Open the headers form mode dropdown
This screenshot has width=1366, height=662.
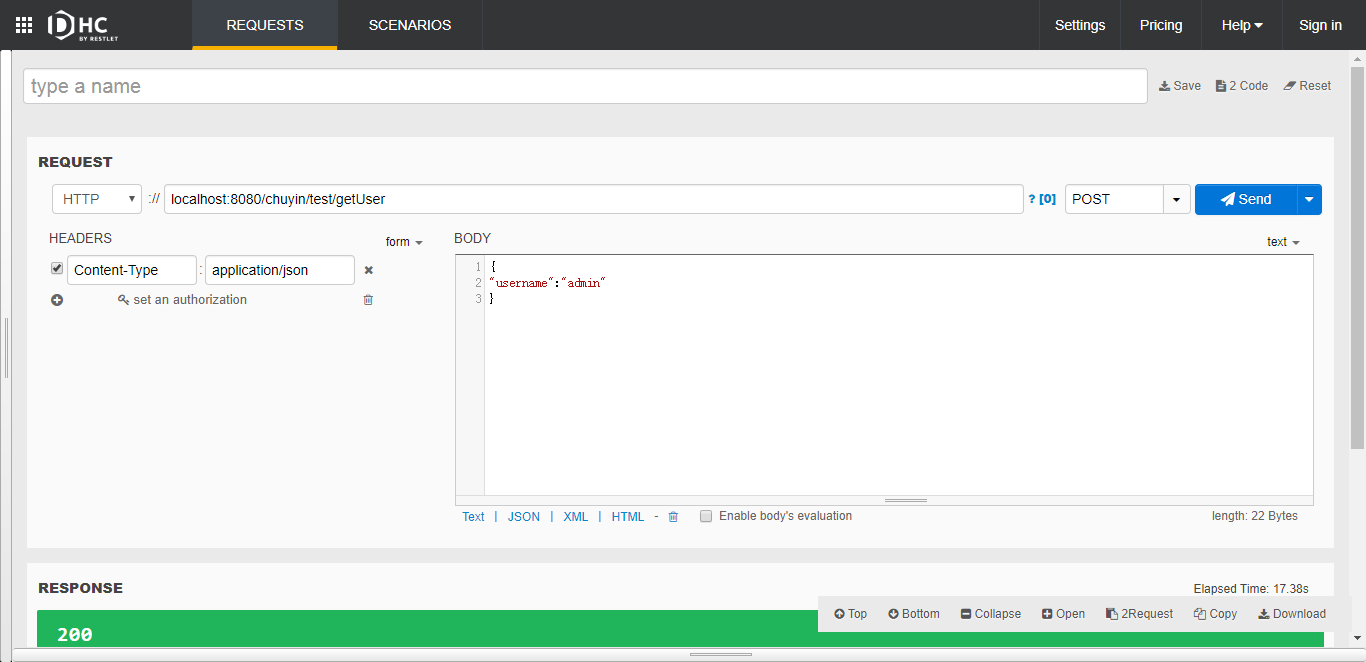click(404, 242)
